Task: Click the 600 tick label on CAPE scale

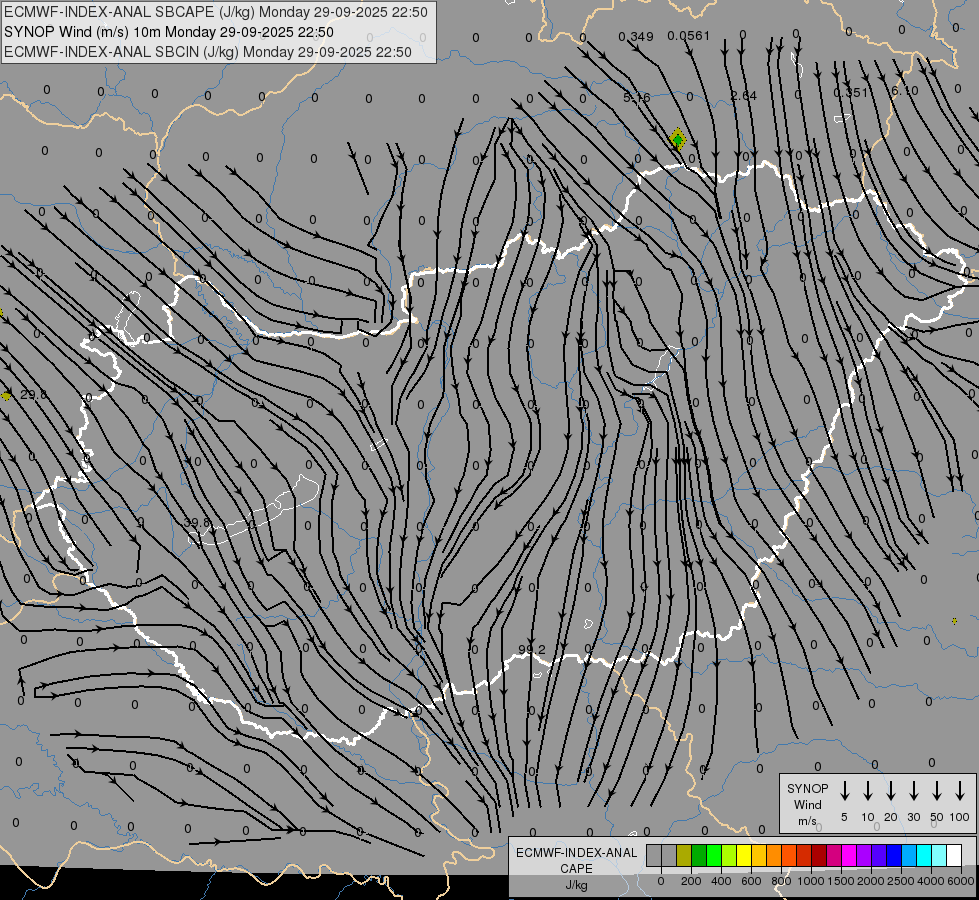Action: click(751, 881)
